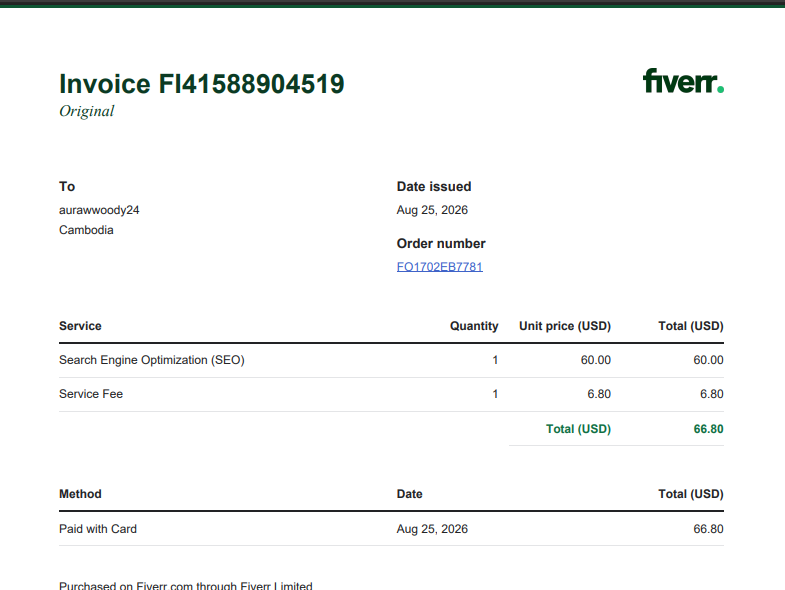
Task: Click the 'Quantity' column header
Action: point(474,326)
